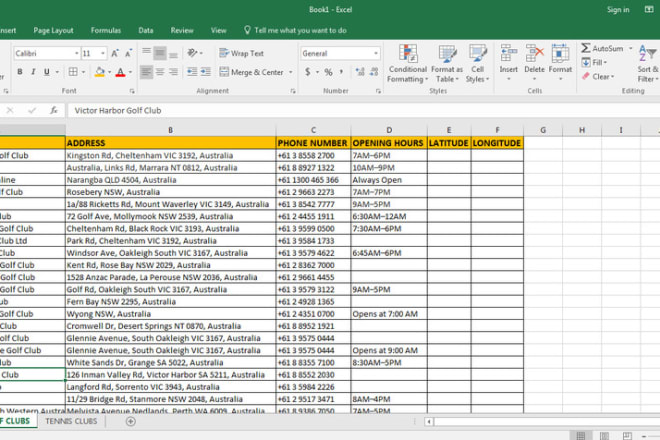Viewport: 660px width, 440px height.
Task: Open Cell Styles gallery
Action: pyautogui.click(x=477, y=64)
